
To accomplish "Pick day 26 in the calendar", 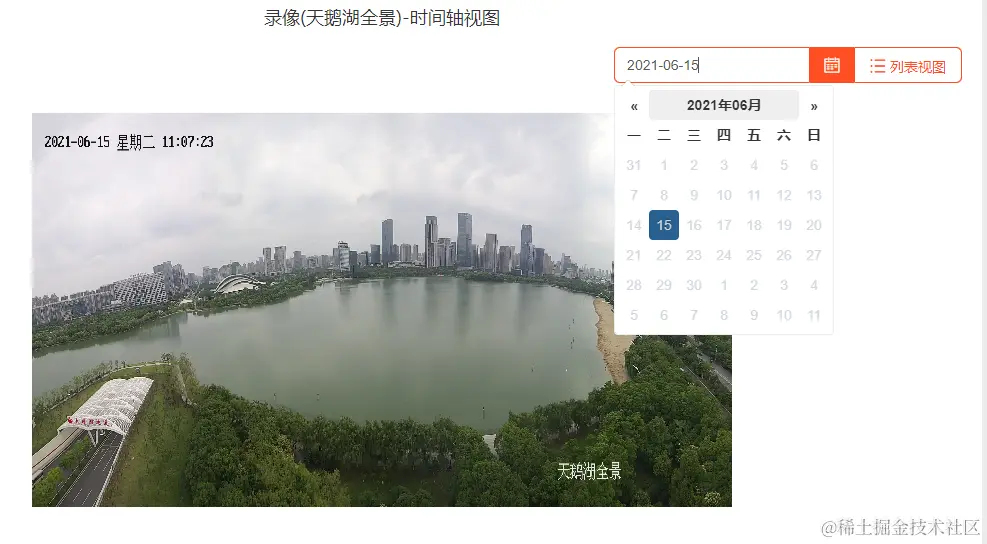I will coord(784,255).
